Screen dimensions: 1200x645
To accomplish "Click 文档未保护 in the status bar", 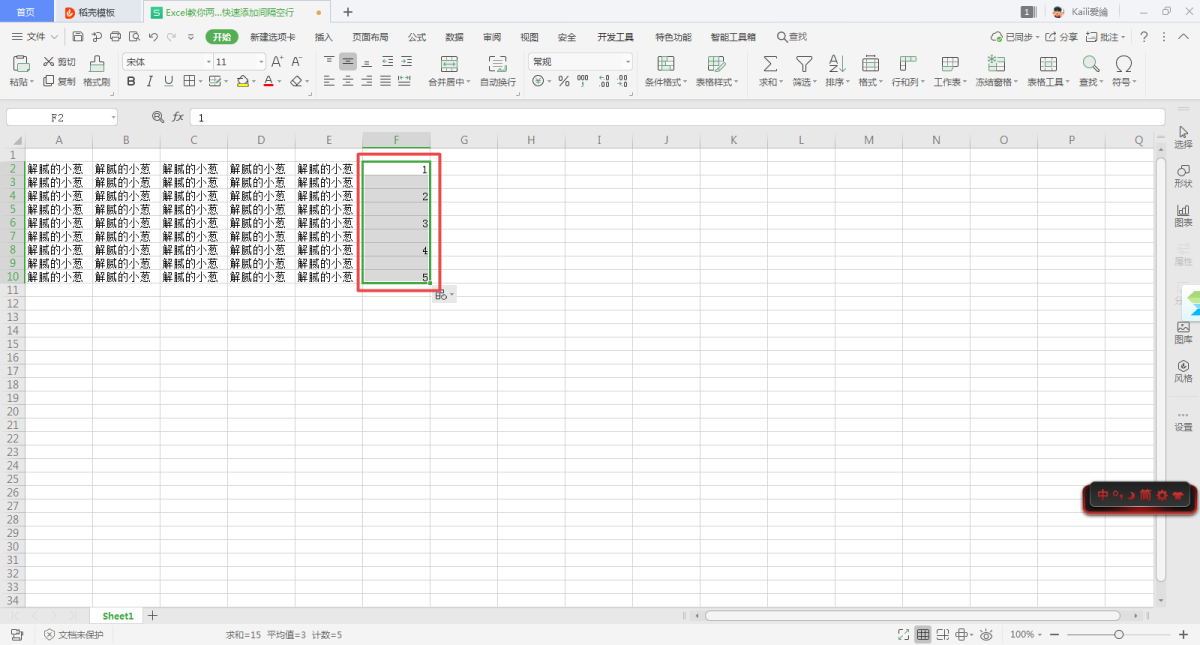I will (x=73, y=635).
